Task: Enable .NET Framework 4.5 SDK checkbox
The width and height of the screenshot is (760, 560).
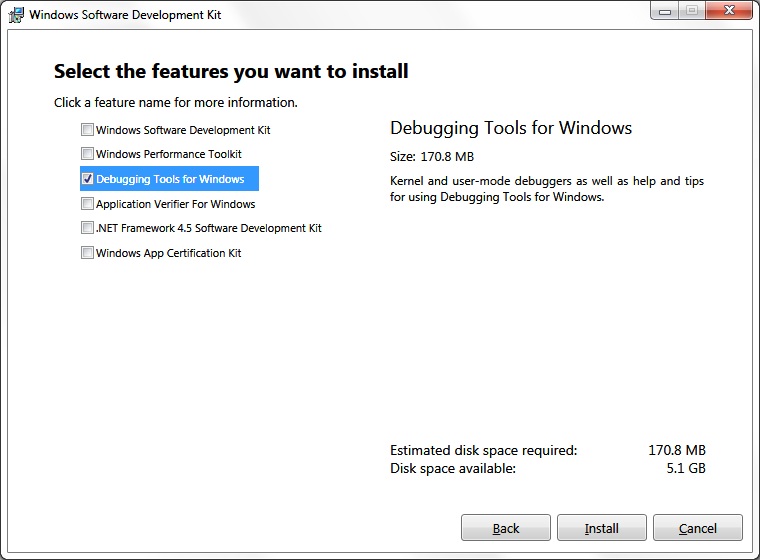Action: [88, 228]
